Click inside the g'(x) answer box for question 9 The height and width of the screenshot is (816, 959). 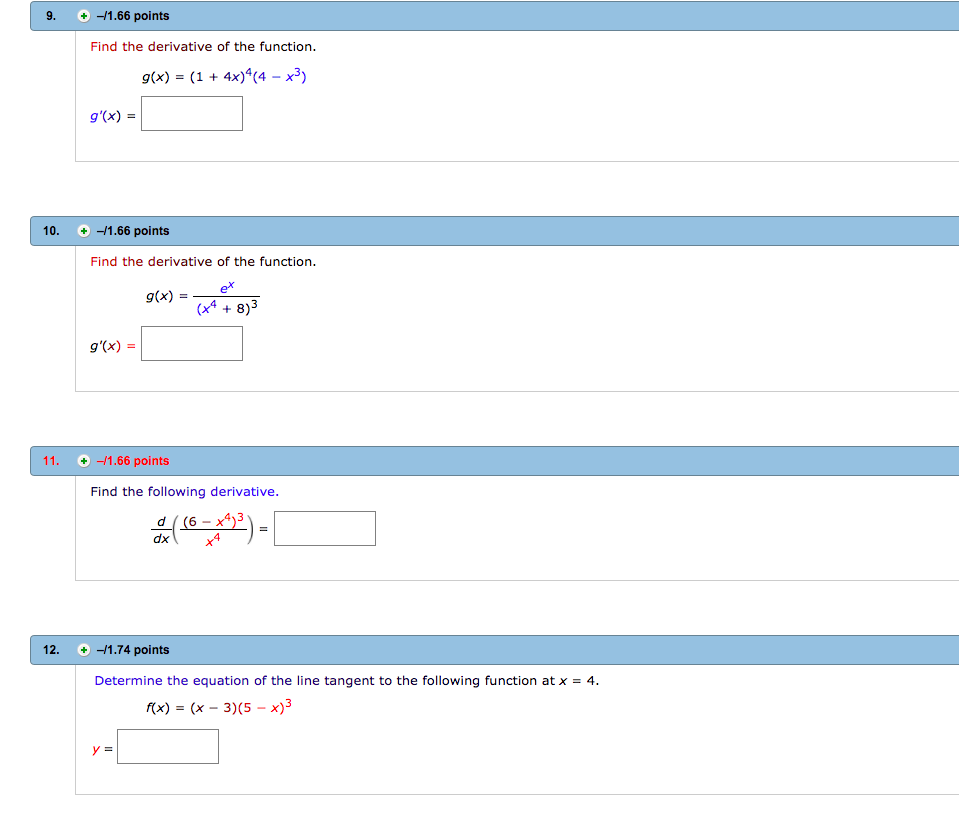point(191,113)
